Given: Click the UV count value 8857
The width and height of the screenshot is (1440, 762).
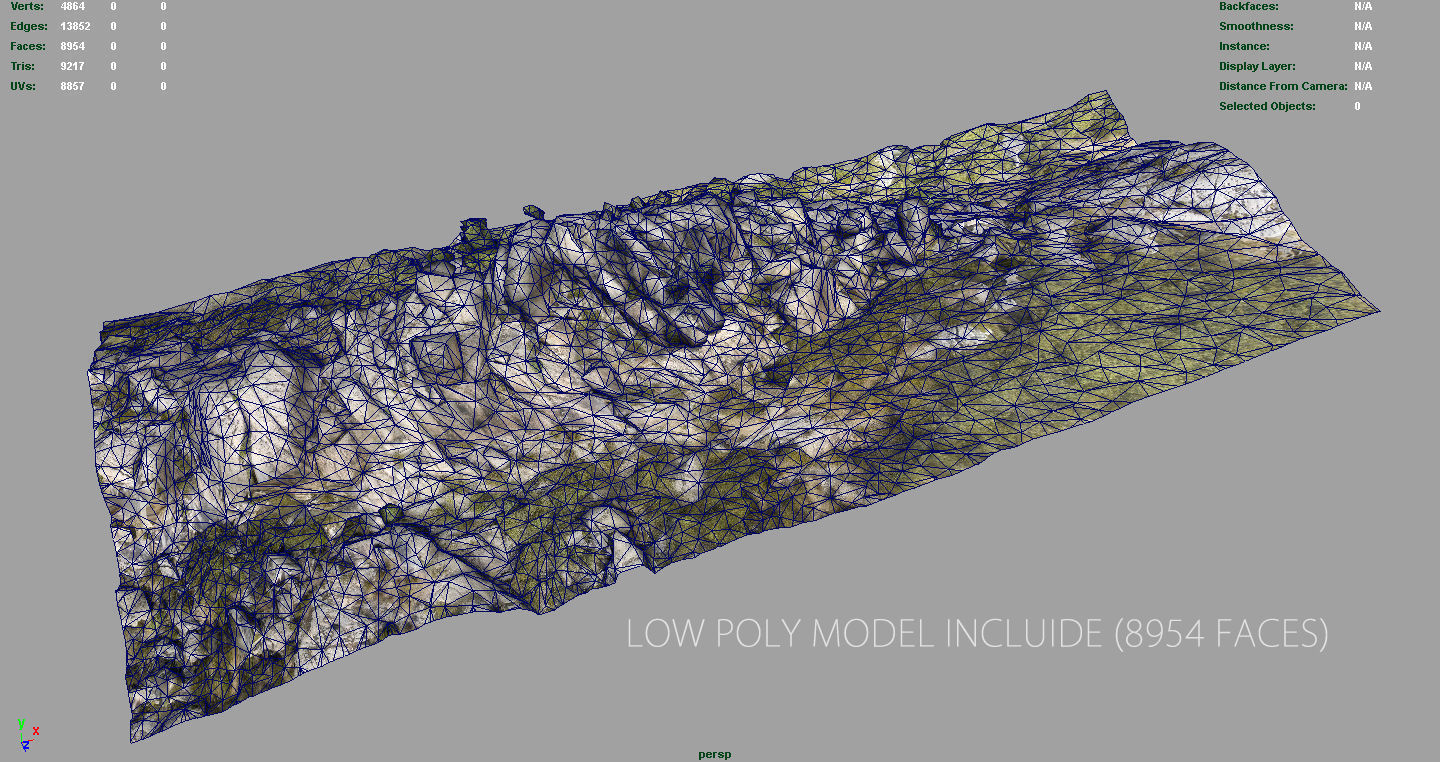Looking at the screenshot, I should [73, 86].
